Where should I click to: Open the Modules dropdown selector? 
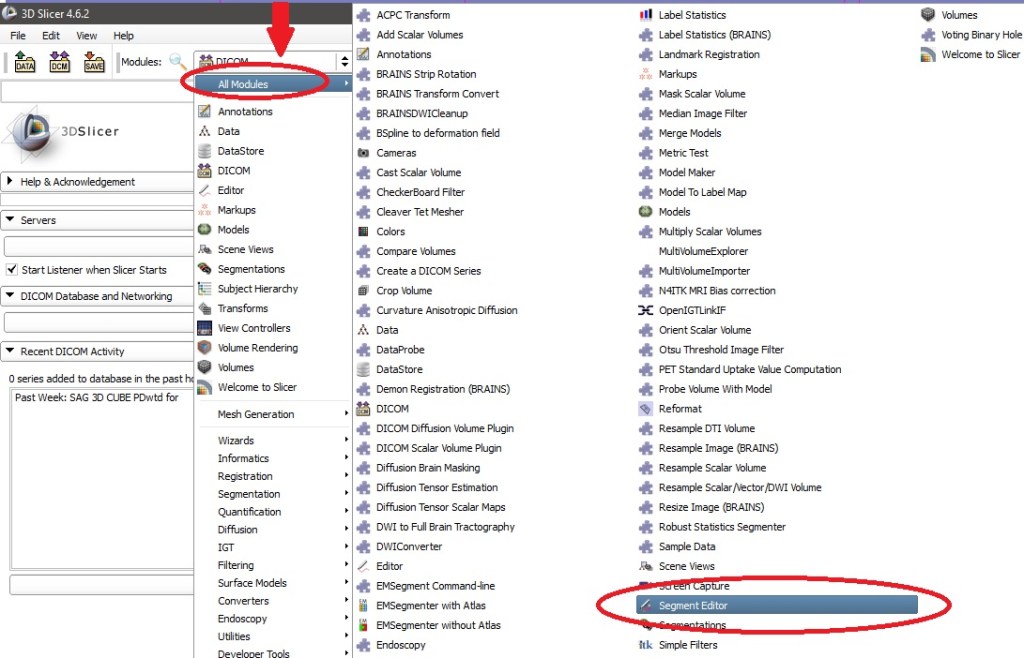(x=345, y=62)
